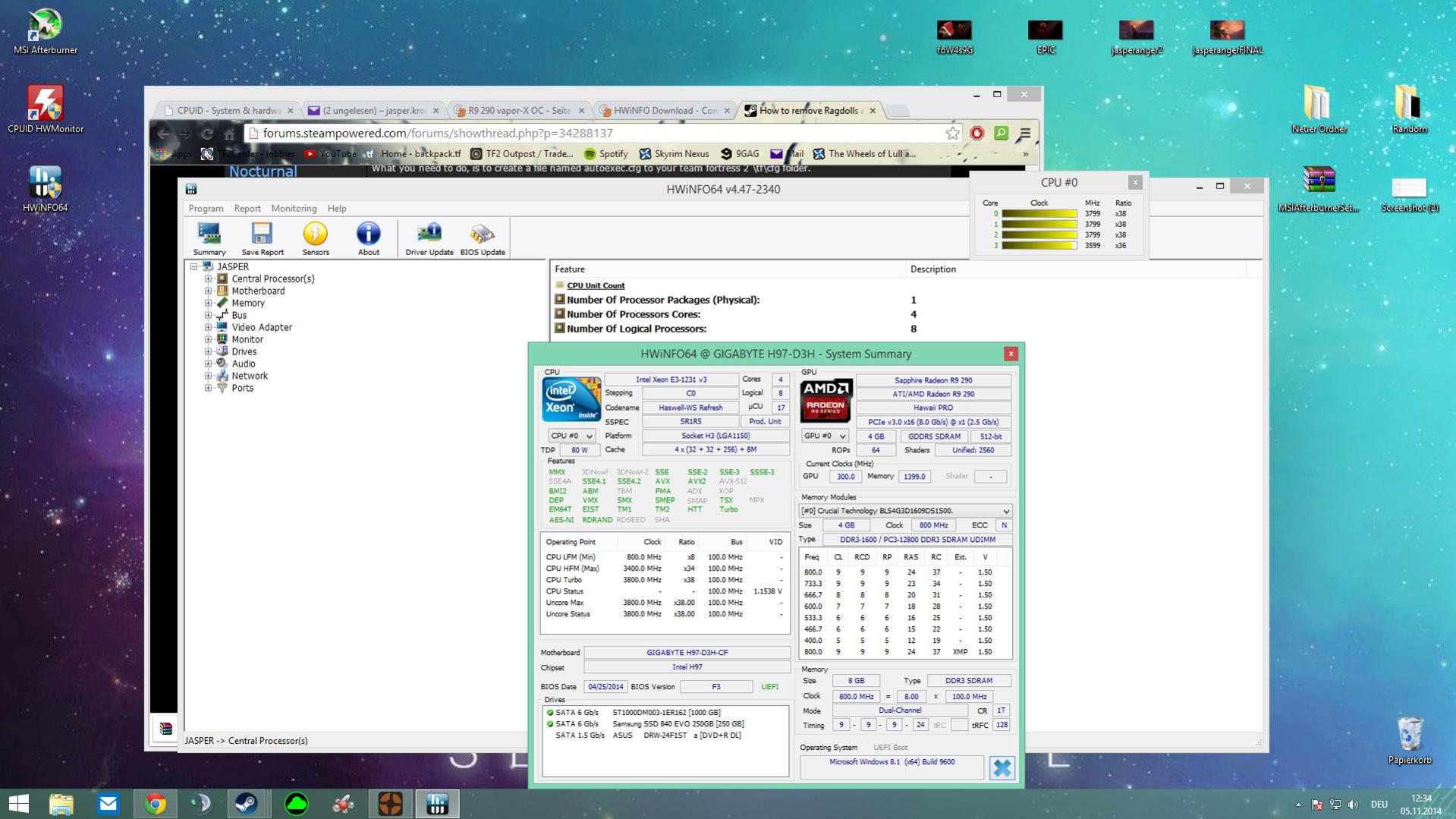Open the Sensors toolbar icon

316,239
